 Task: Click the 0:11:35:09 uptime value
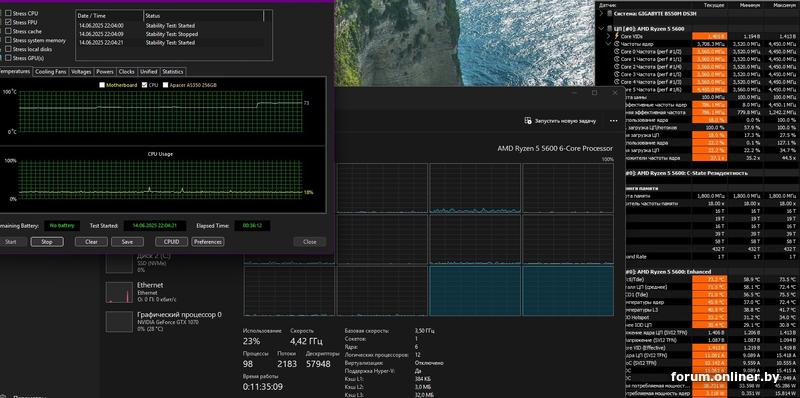click(x=263, y=387)
